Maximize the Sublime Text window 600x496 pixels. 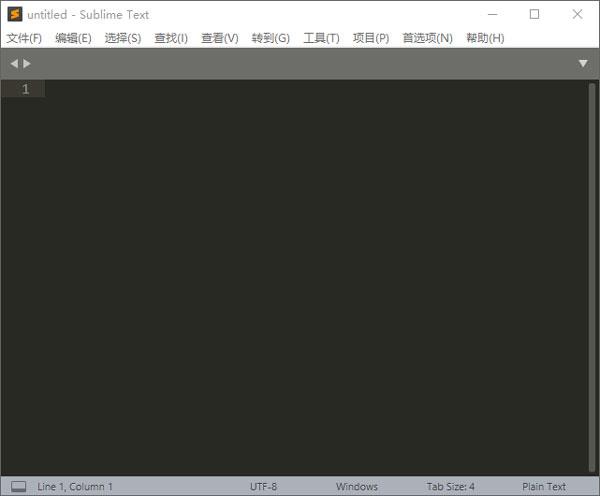(535, 15)
